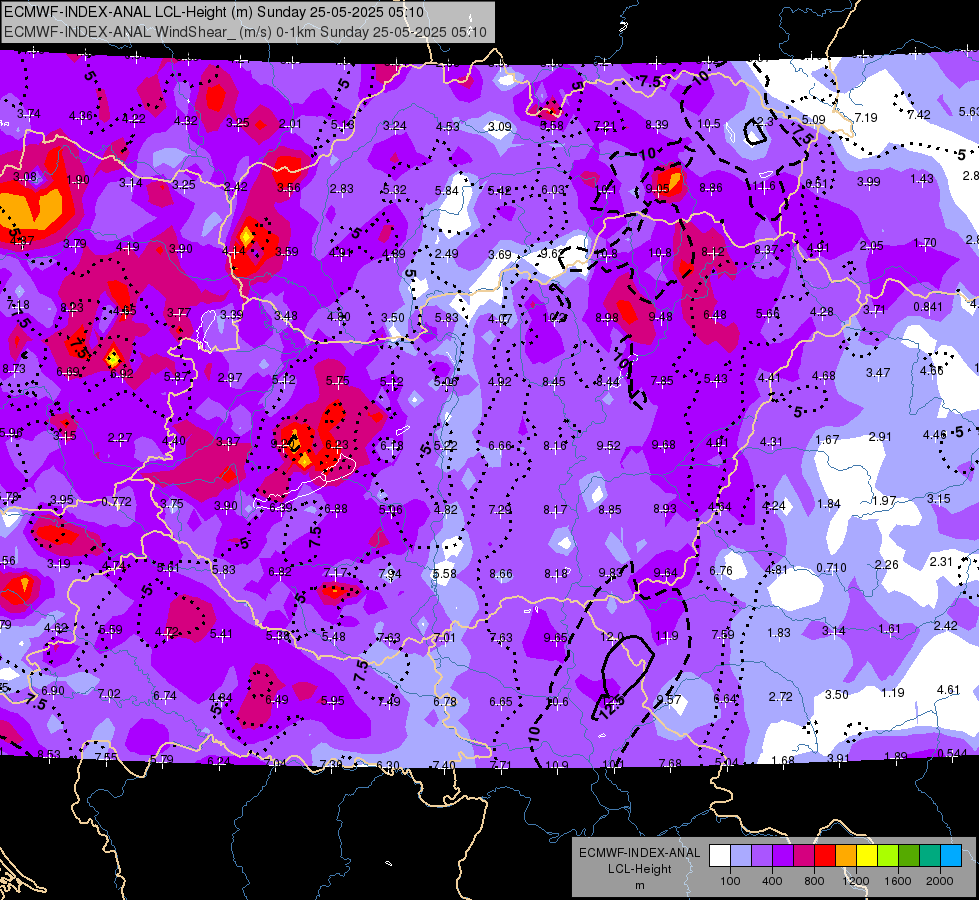This screenshot has height=900, width=979.
Task: Click the wind shear value 3.47
Action: pyautogui.click(x=878, y=373)
